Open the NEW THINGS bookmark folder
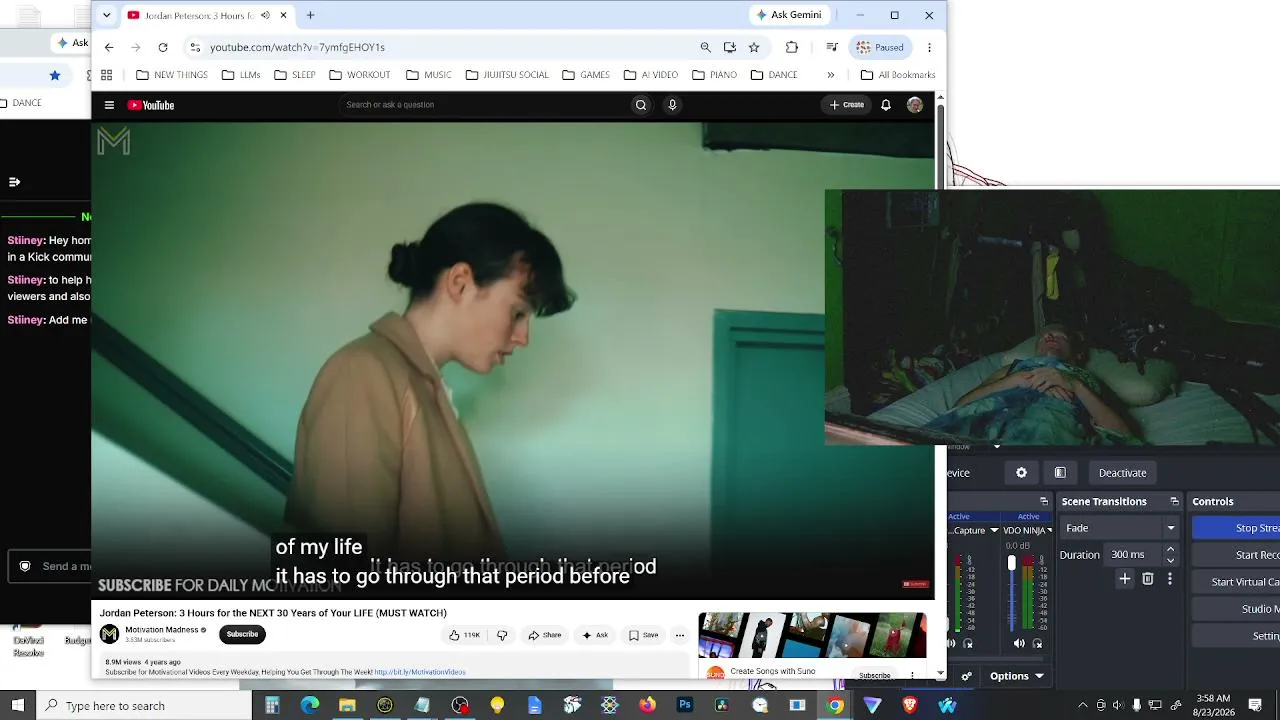This screenshot has height=720, width=1280. pos(172,75)
